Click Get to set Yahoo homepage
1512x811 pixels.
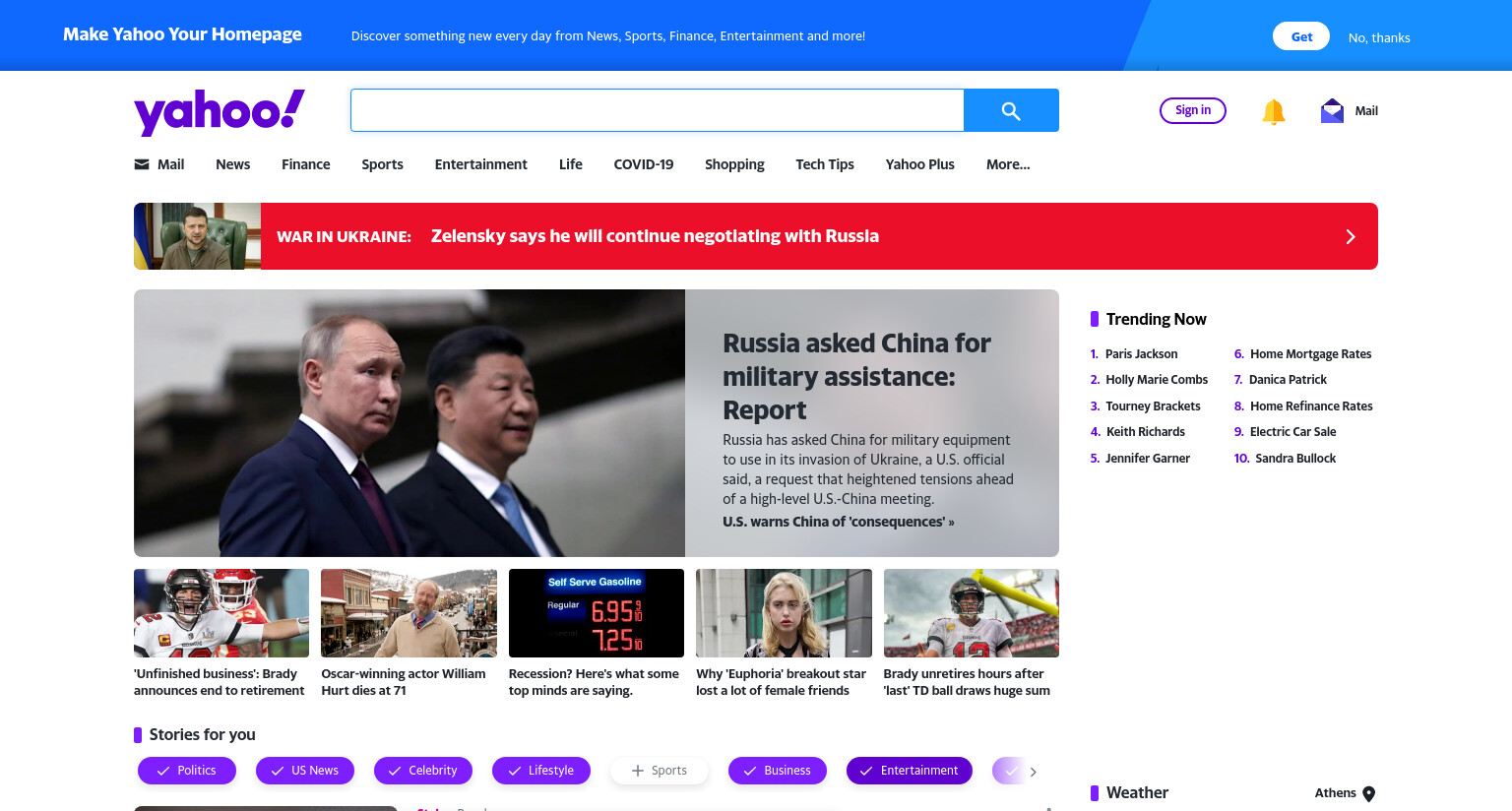1302,36
